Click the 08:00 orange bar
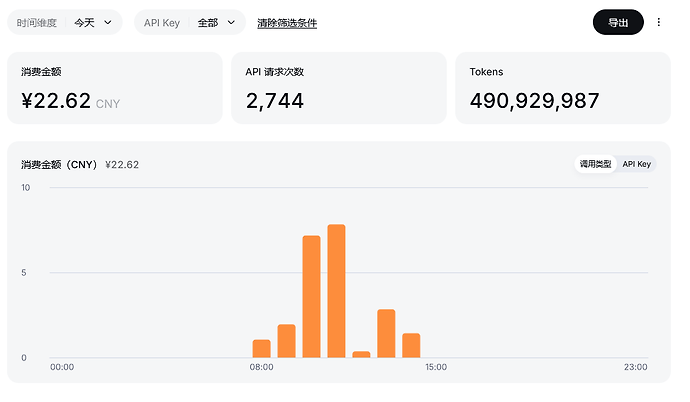Viewport: 690px width, 402px height. point(261,348)
